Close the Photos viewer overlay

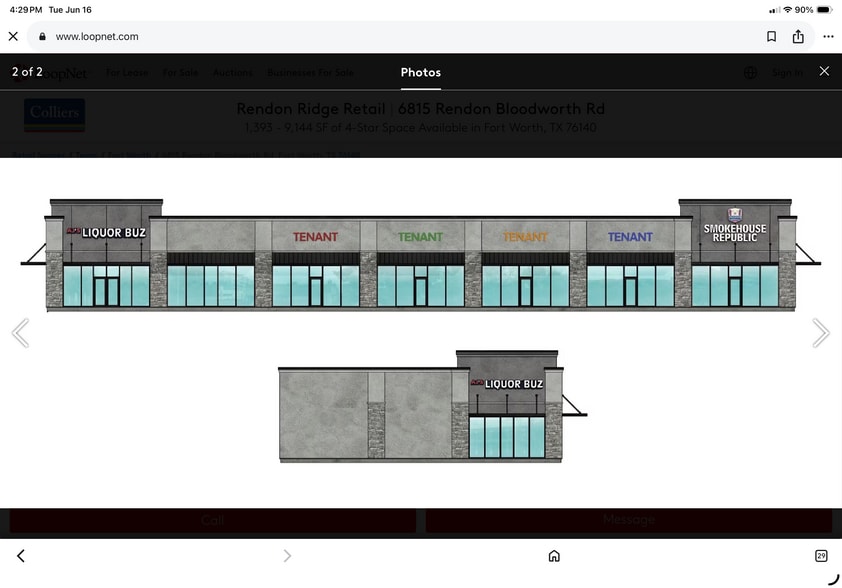824,71
